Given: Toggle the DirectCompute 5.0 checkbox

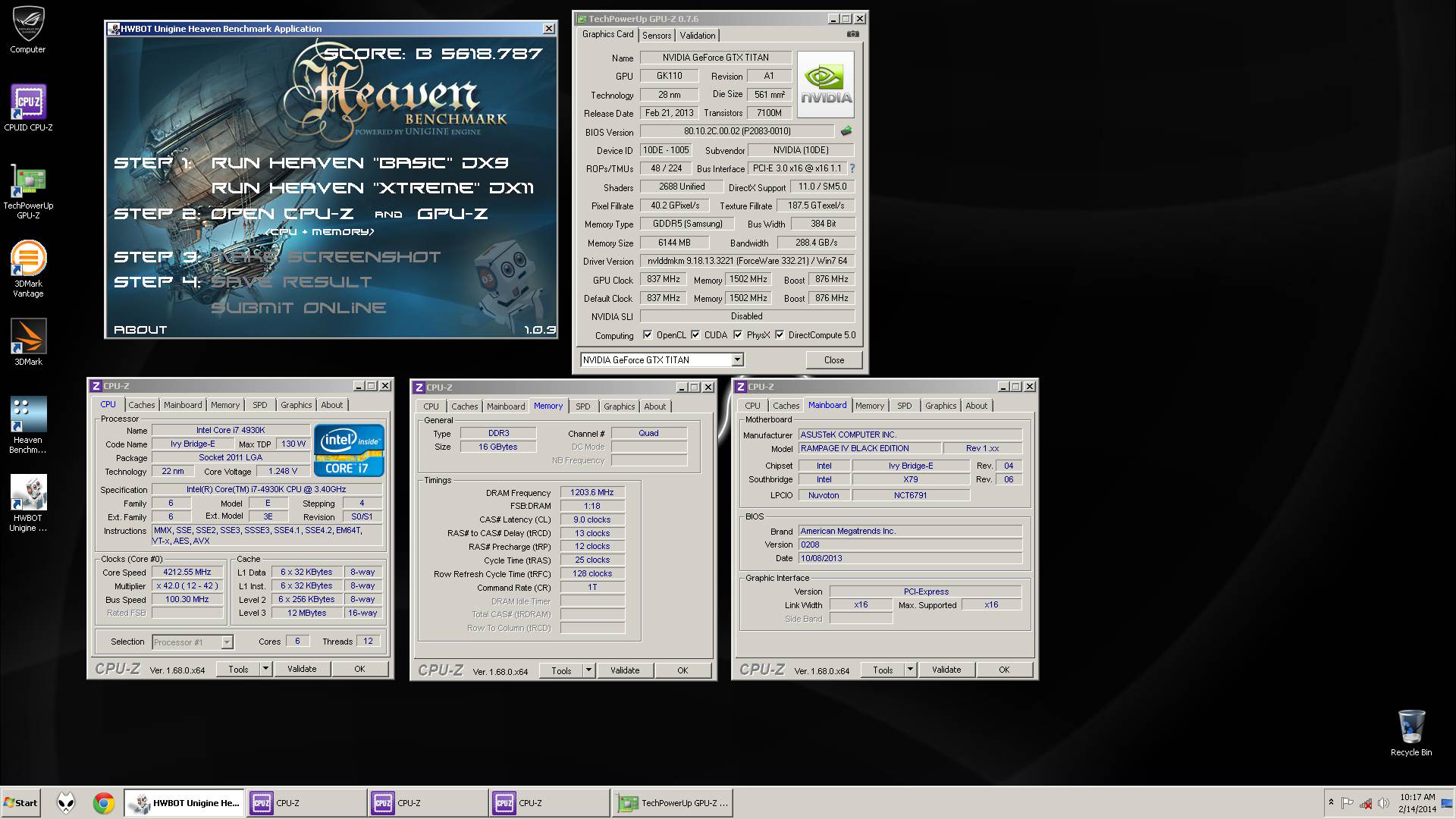Looking at the screenshot, I should click(780, 334).
